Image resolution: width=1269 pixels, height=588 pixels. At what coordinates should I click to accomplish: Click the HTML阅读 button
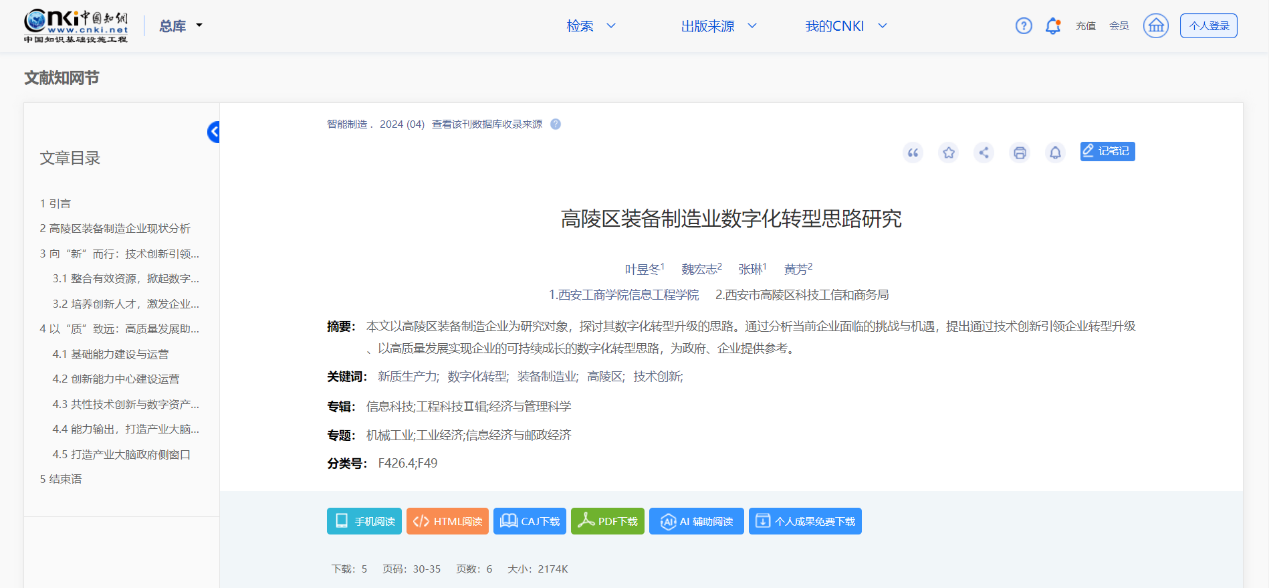[x=447, y=521]
